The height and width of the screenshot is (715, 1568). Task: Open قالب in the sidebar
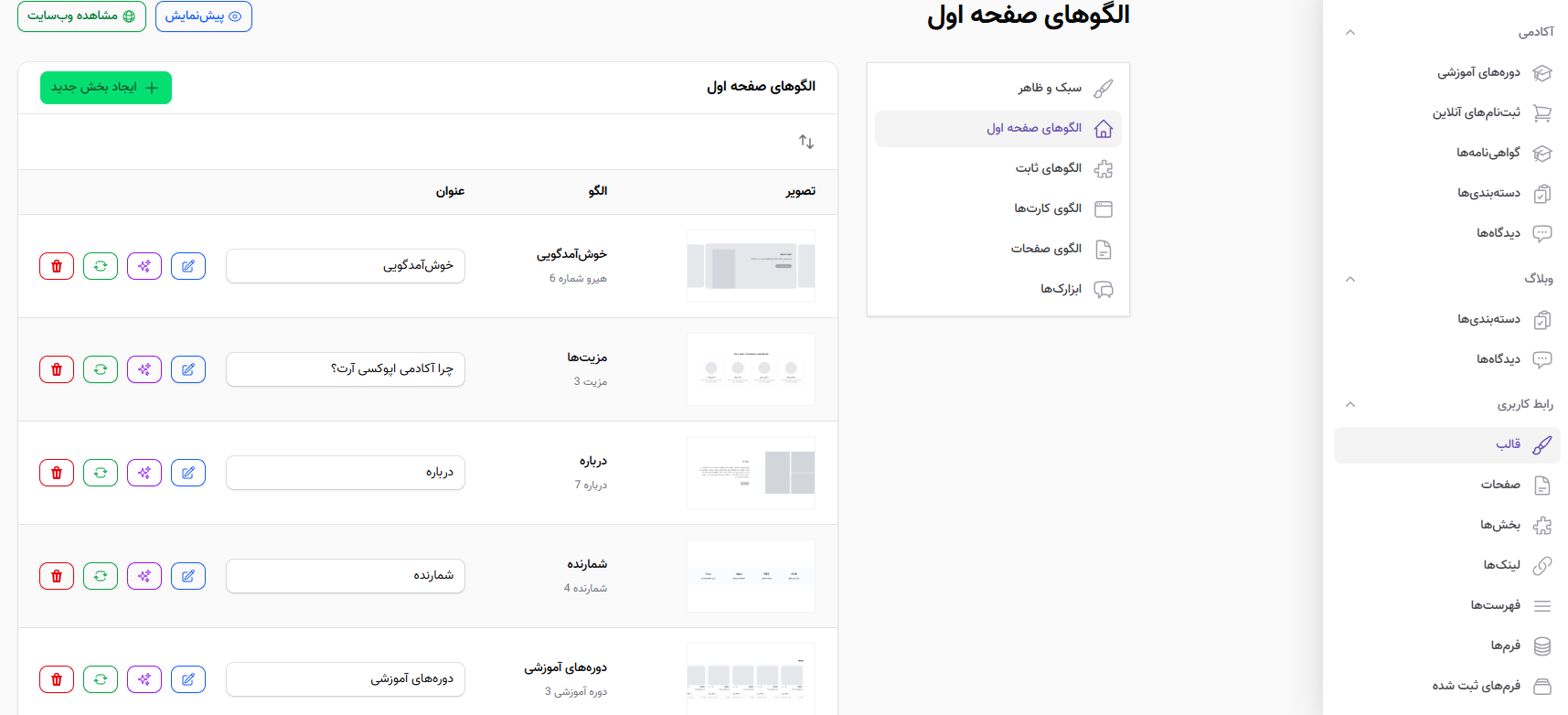1447,445
